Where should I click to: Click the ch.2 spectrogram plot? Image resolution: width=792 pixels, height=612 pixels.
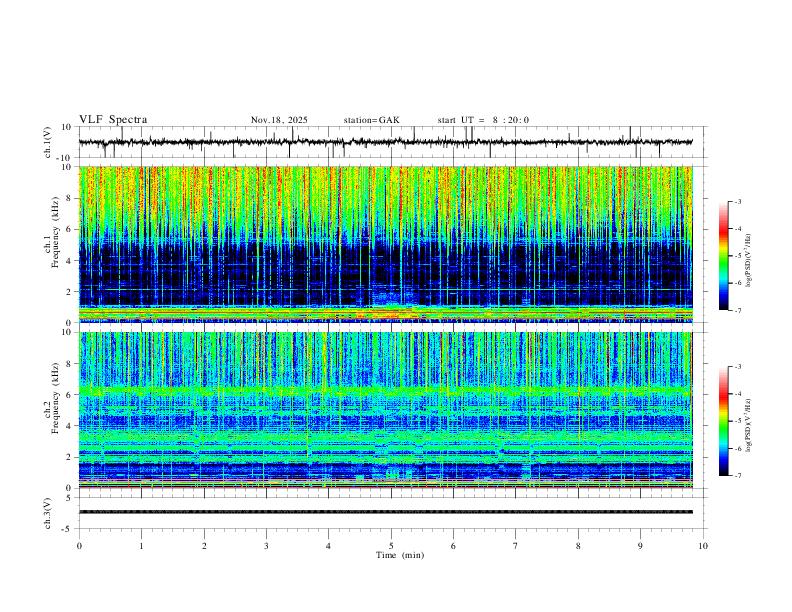[386, 410]
